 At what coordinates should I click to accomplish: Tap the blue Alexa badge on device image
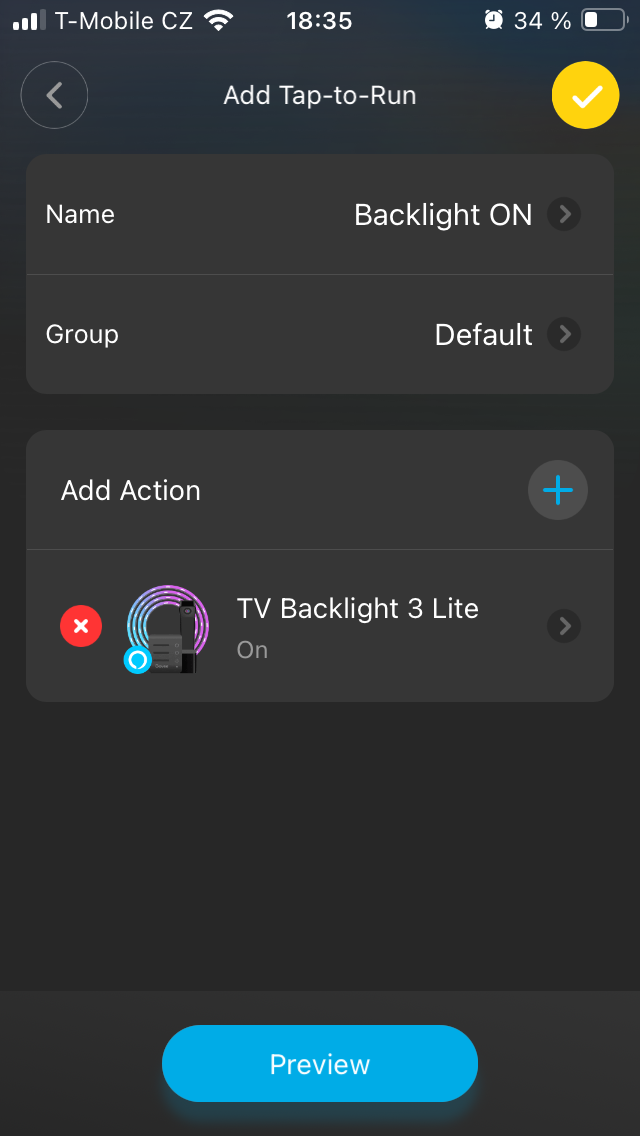137,659
